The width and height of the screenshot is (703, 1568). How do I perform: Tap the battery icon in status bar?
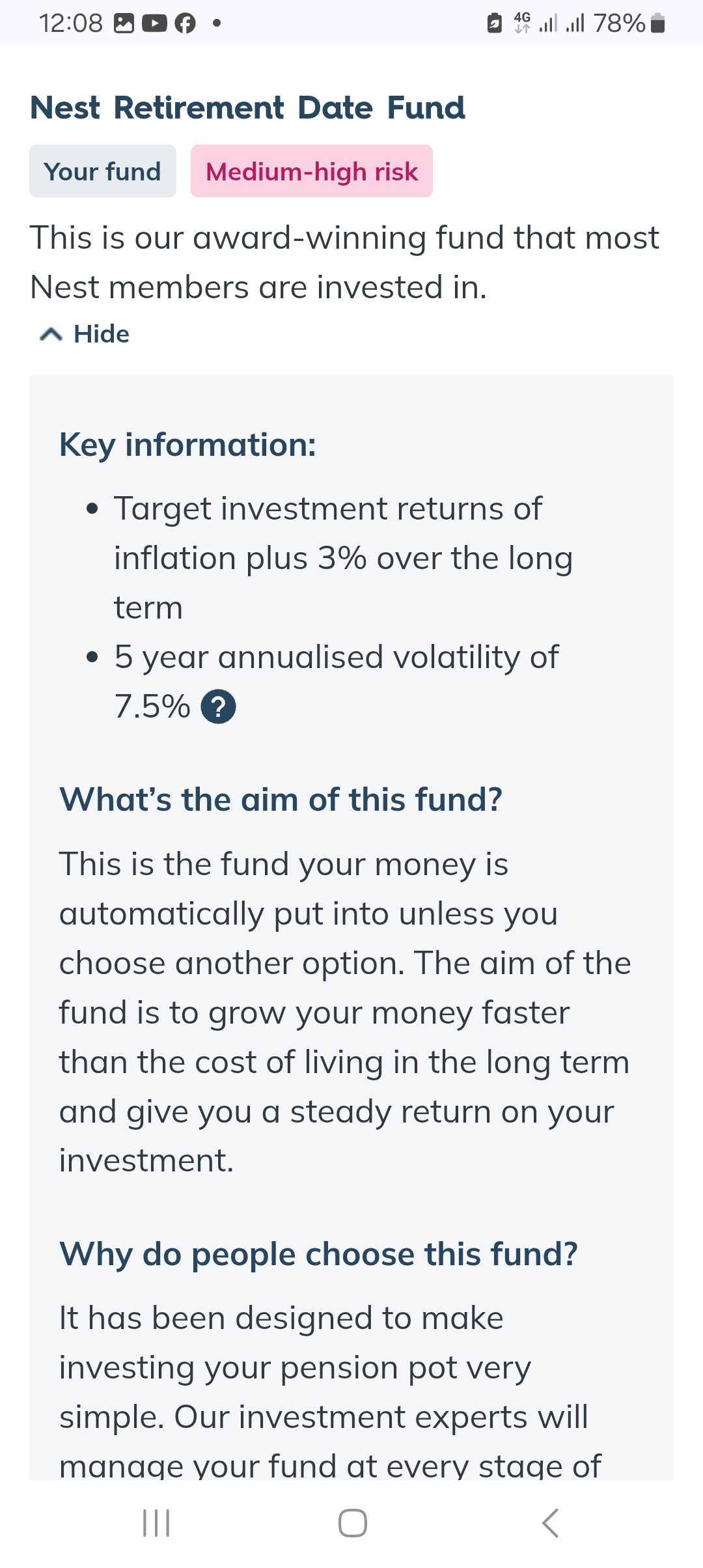pyautogui.click(x=658, y=23)
